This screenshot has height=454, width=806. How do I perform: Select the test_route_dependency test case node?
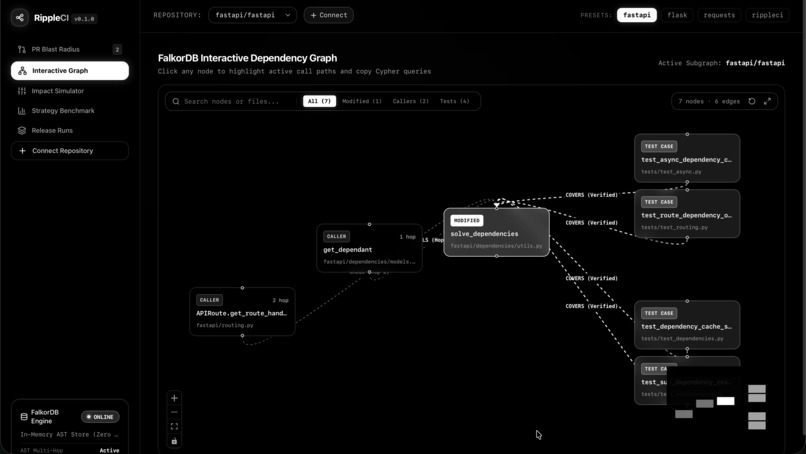click(x=687, y=214)
